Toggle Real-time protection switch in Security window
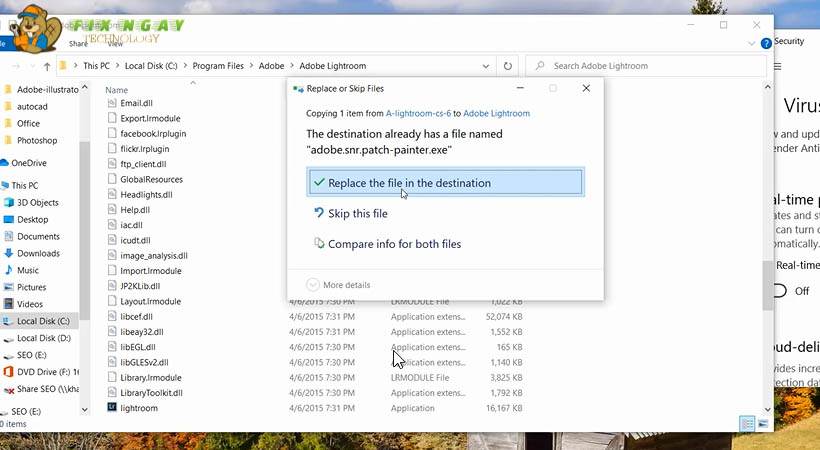Viewport: 820px width, 450px height. tap(780, 291)
